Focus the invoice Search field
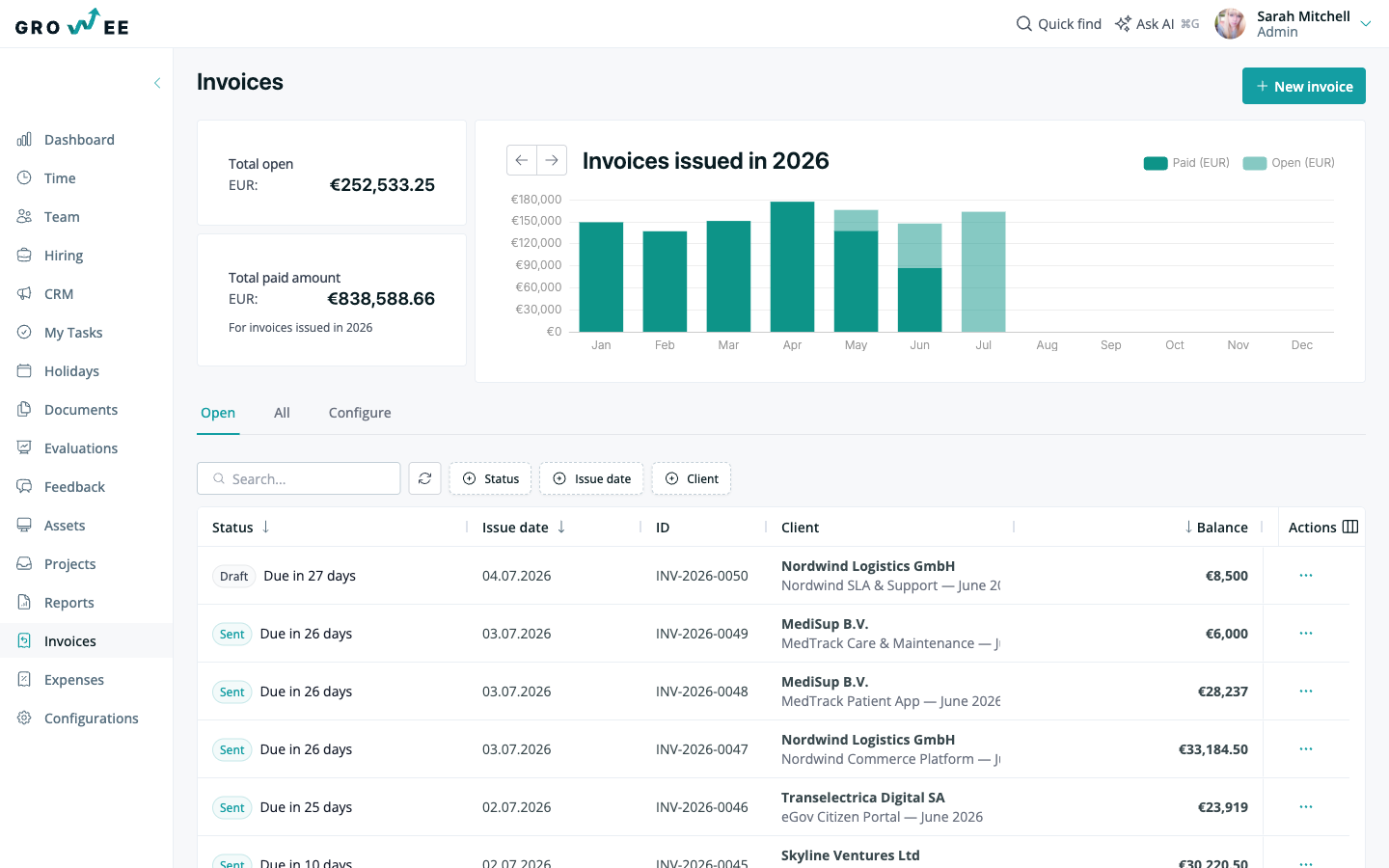 (299, 478)
